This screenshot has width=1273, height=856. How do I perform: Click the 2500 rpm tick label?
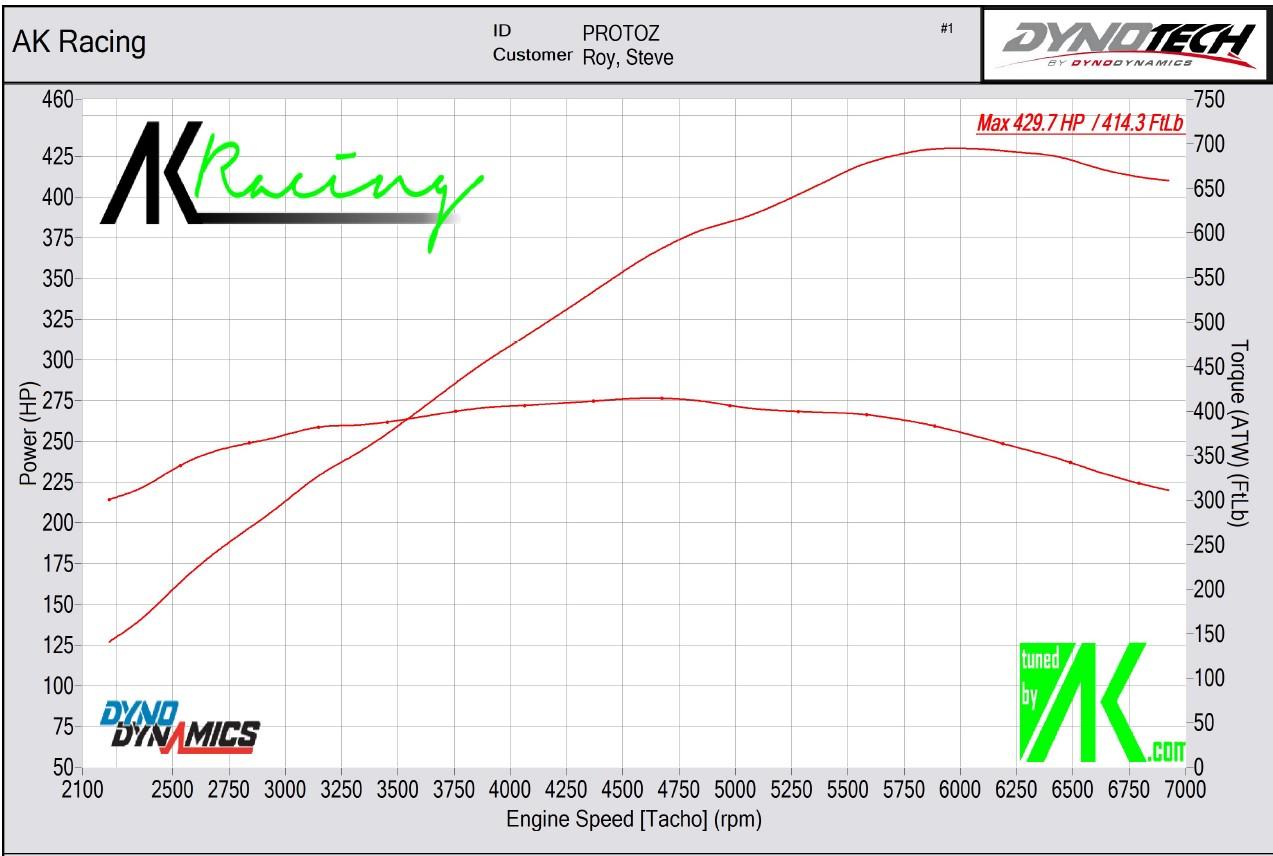[172, 789]
